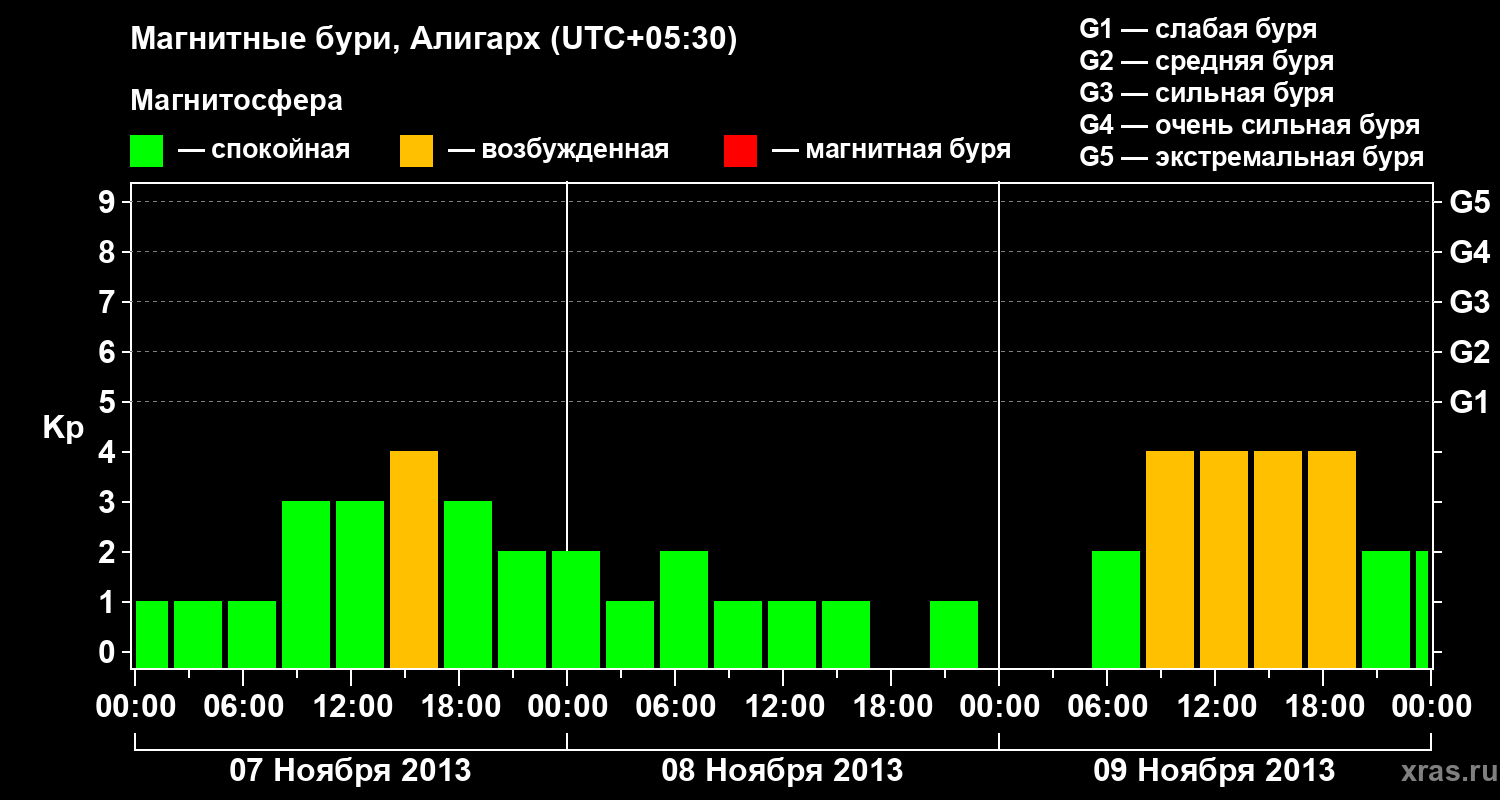Click the Kp 2 bar at 06:00 on 08 Ноября
Screen dimensions: 1500x800
(x=684, y=609)
